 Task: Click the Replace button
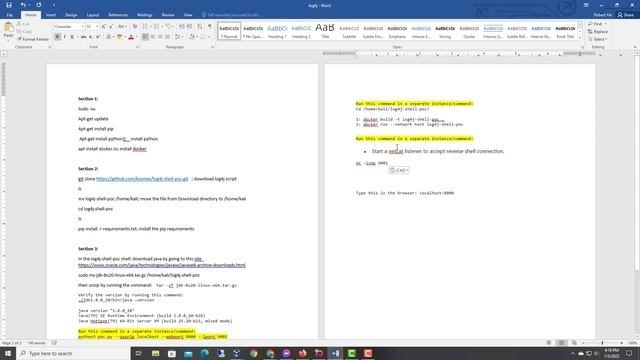point(598,32)
